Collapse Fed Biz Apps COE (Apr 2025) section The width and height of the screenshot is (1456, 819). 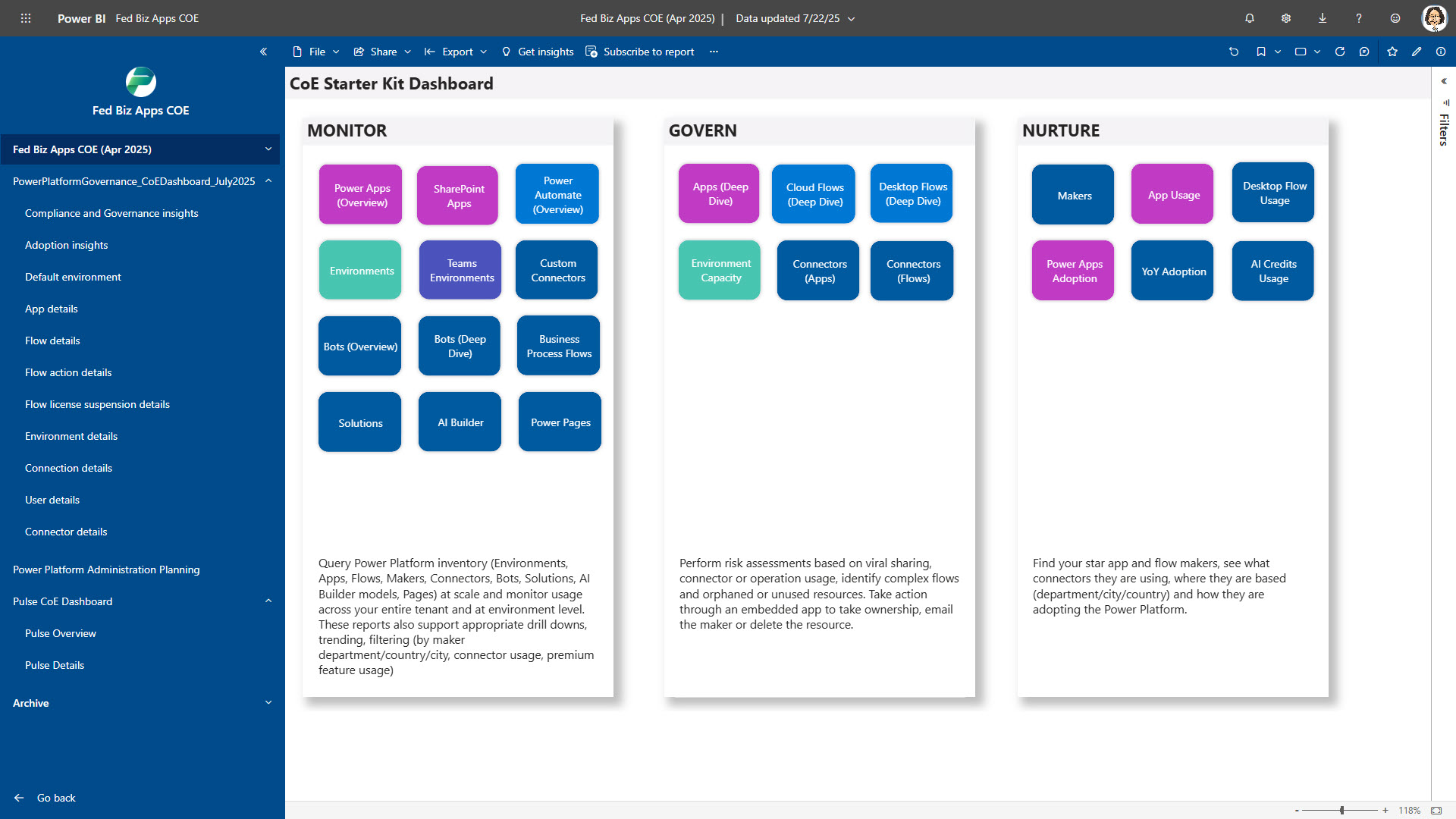coord(268,149)
